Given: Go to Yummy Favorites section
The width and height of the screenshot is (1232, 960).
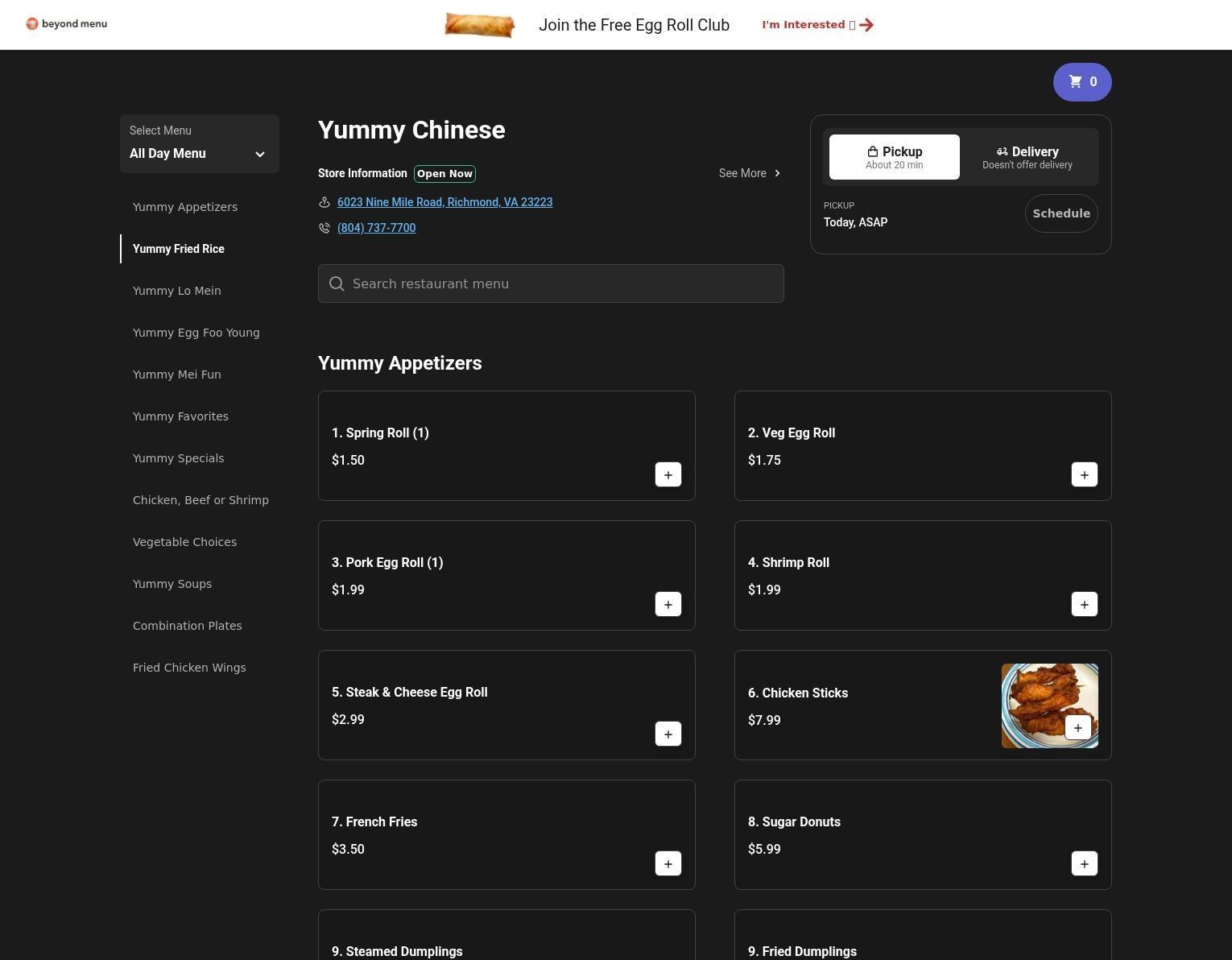Looking at the screenshot, I should (x=180, y=416).
